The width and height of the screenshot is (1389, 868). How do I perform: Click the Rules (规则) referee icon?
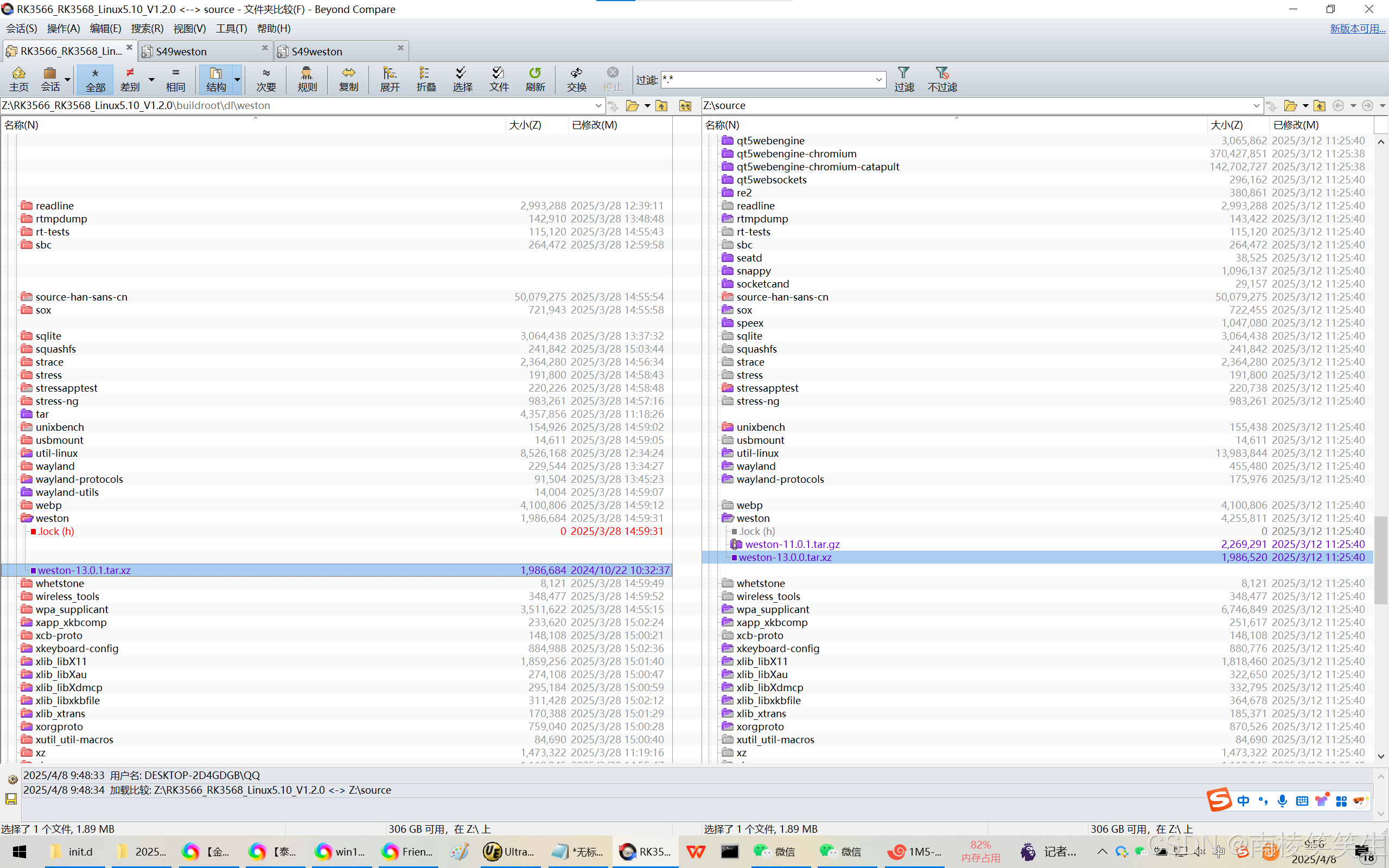click(307, 79)
